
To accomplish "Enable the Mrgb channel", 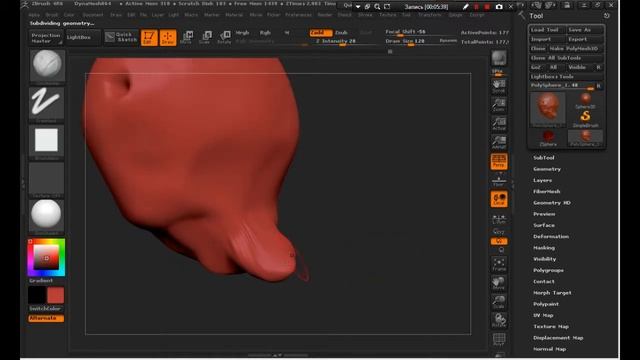I will pyautogui.click(x=242, y=33).
